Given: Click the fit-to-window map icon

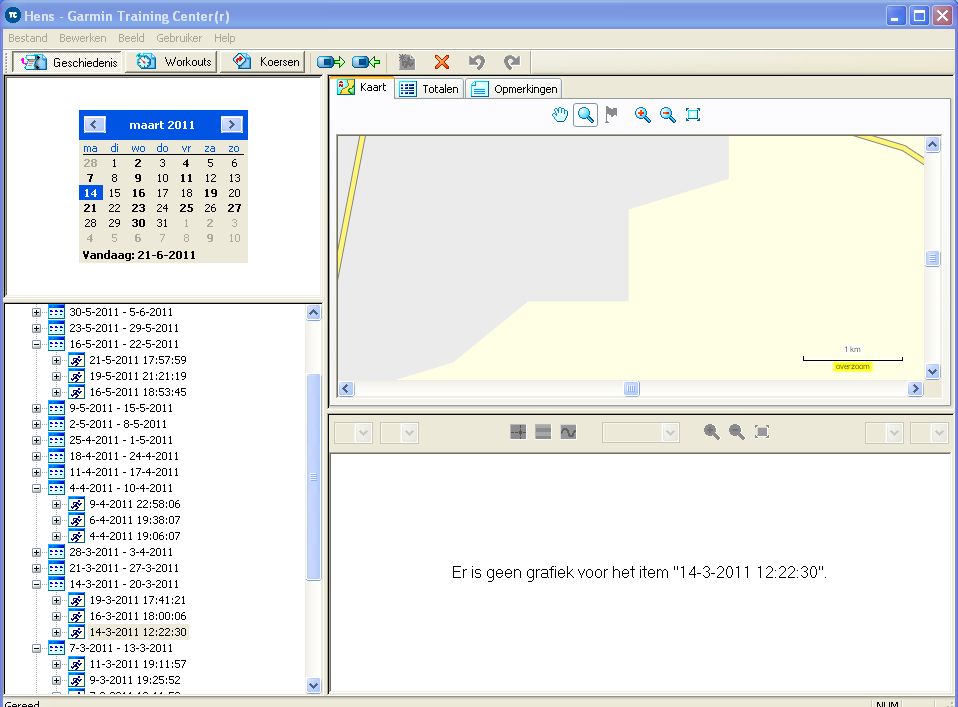Looking at the screenshot, I should [693, 115].
